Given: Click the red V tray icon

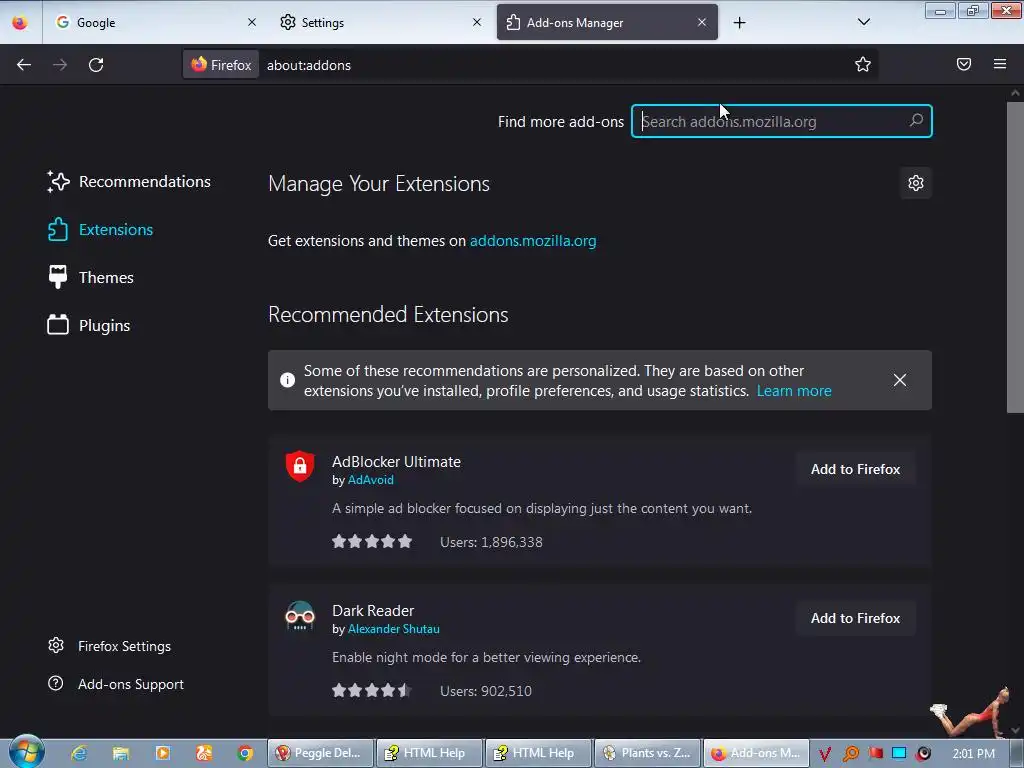Looking at the screenshot, I should 825,754.
